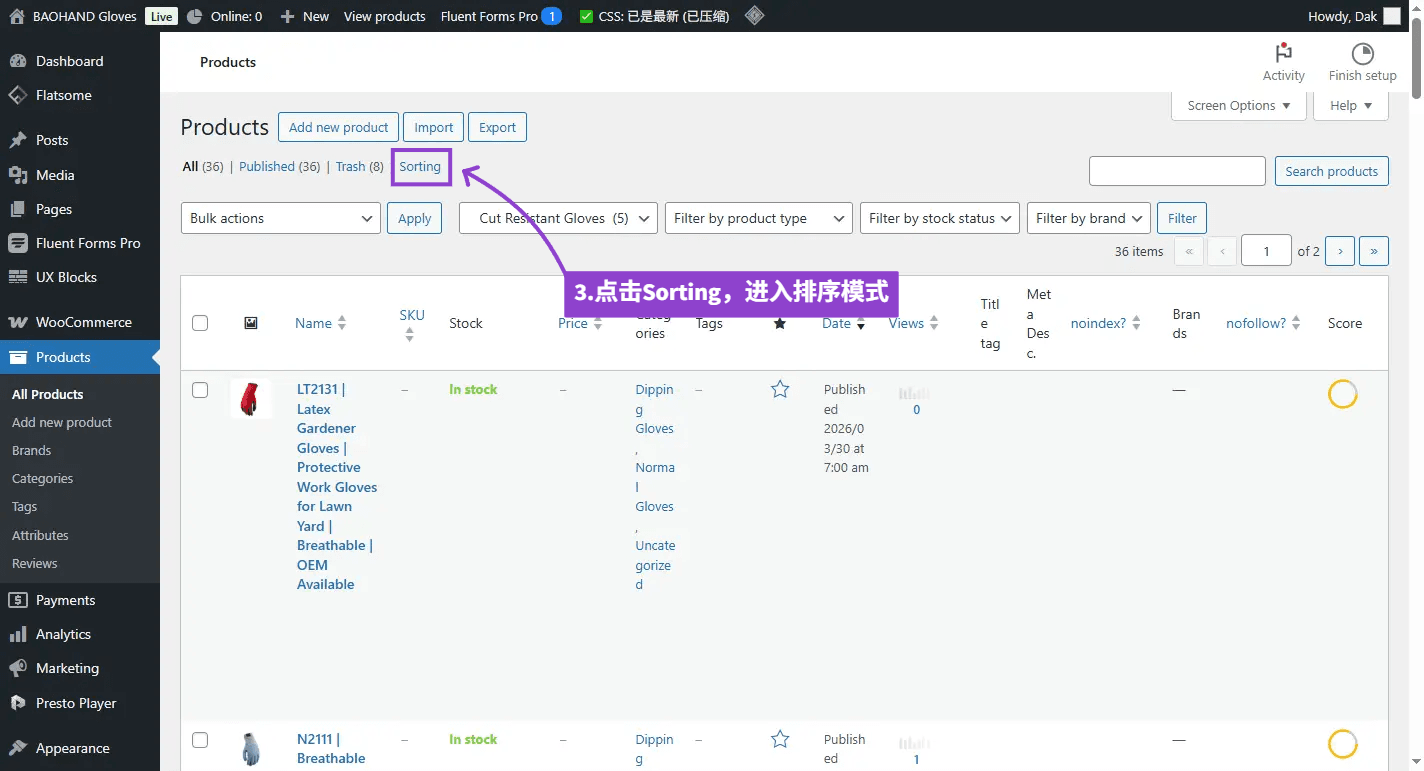
Task: Click the user avatar next to Howdy, Dak
Action: click(x=1392, y=16)
